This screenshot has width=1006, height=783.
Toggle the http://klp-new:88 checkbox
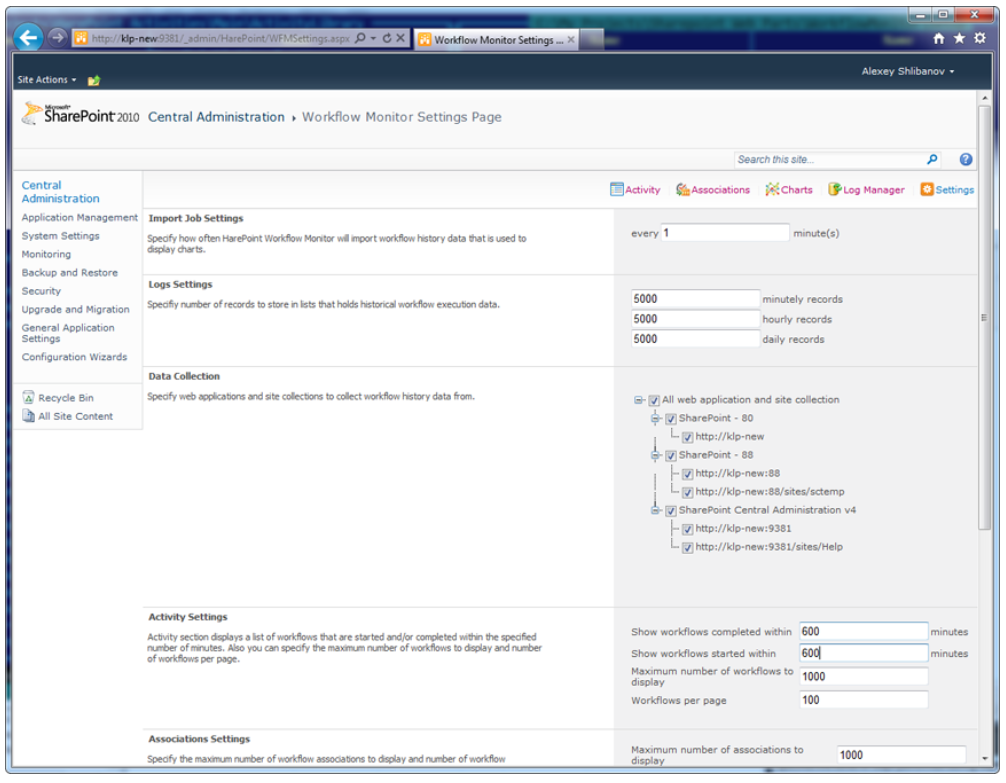click(687, 474)
